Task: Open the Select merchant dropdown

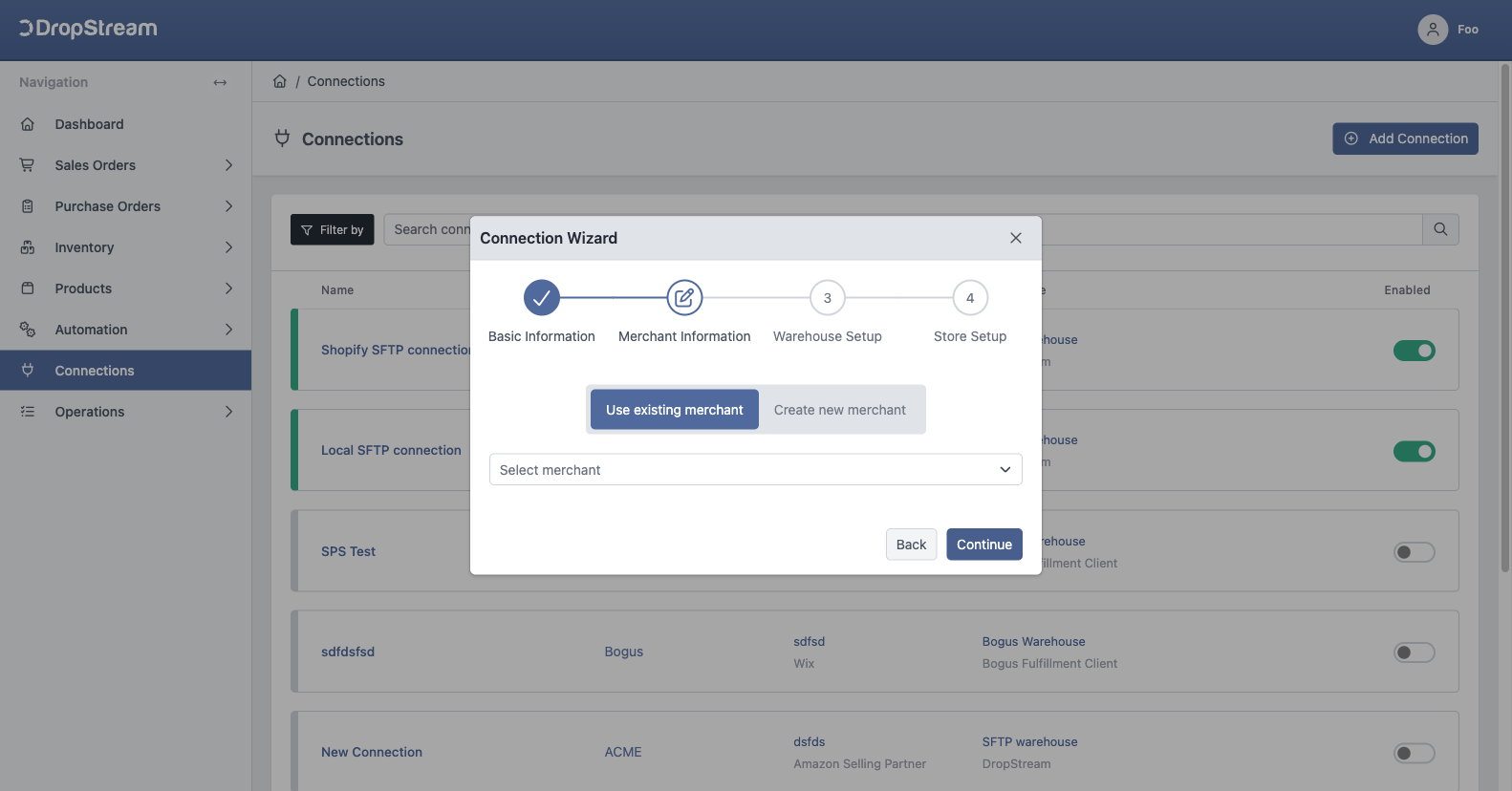Action: [x=755, y=470]
